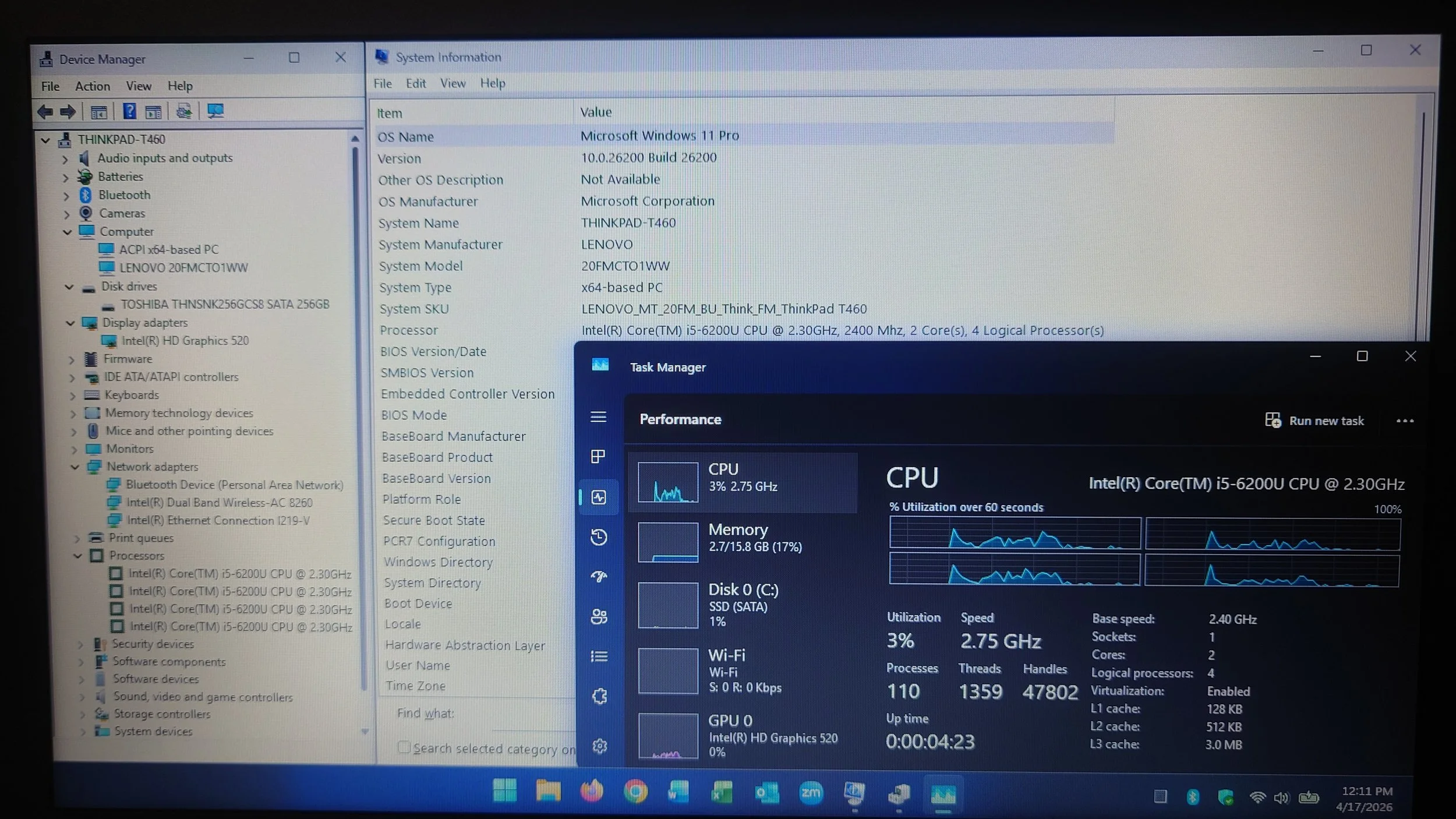The width and height of the screenshot is (1456, 819).
Task: Toggle the action pane icon in Device Manager toolbar
Action: pos(153,111)
